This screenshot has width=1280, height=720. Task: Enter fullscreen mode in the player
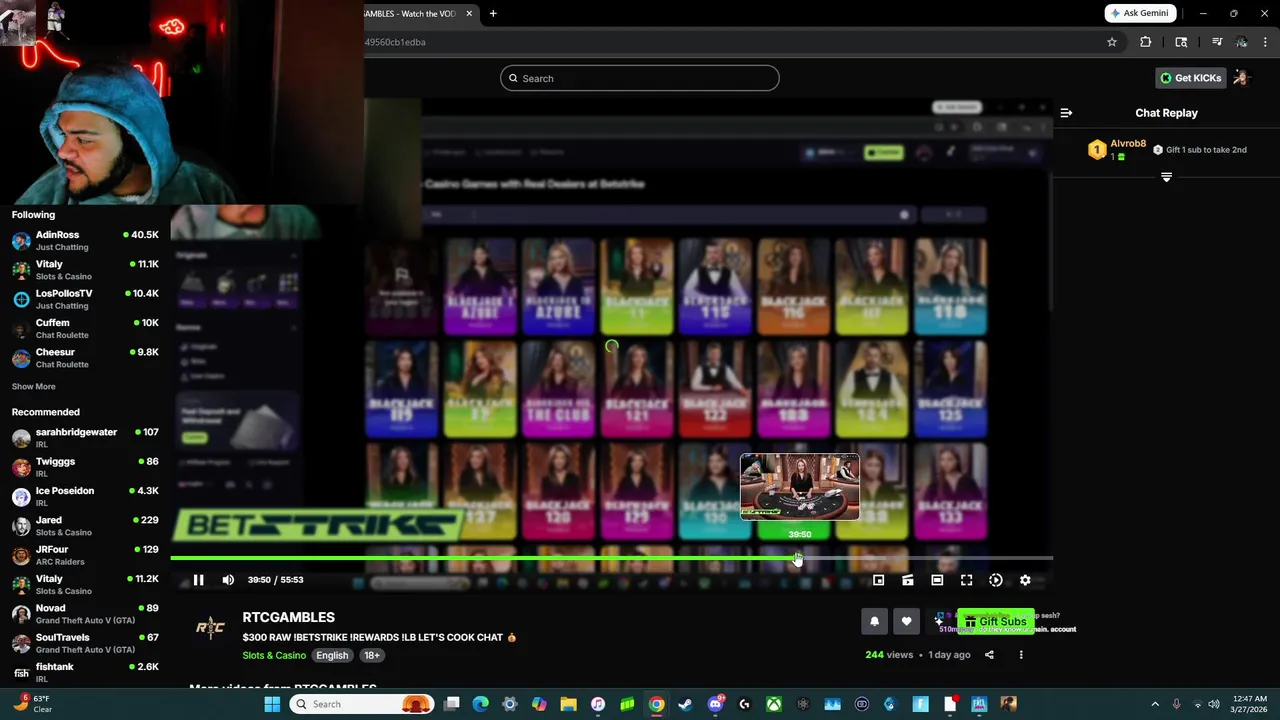tap(966, 580)
